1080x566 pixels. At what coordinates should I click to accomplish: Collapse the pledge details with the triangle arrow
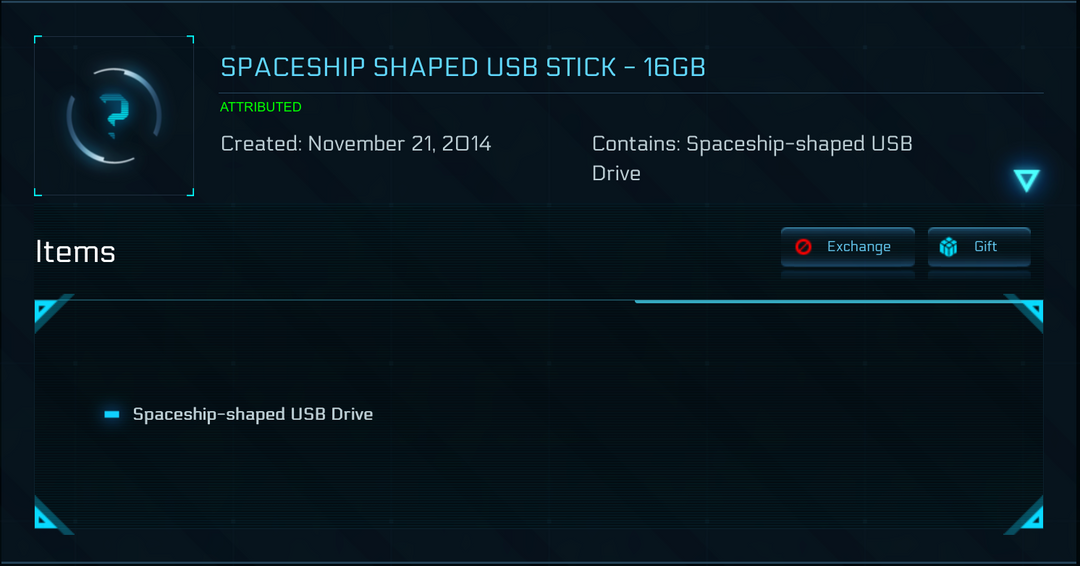point(1026,180)
